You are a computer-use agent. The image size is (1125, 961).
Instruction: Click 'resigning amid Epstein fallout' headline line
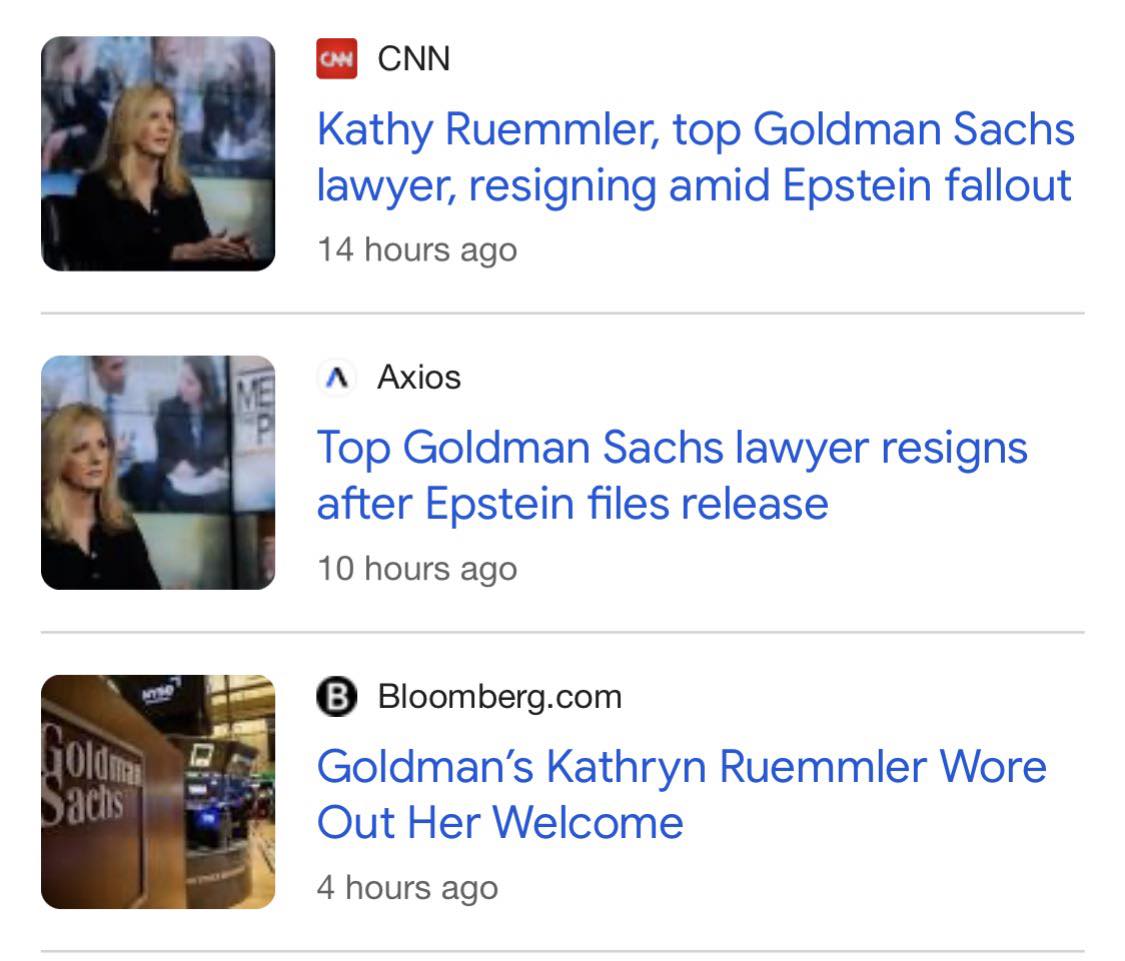(x=694, y=186)
